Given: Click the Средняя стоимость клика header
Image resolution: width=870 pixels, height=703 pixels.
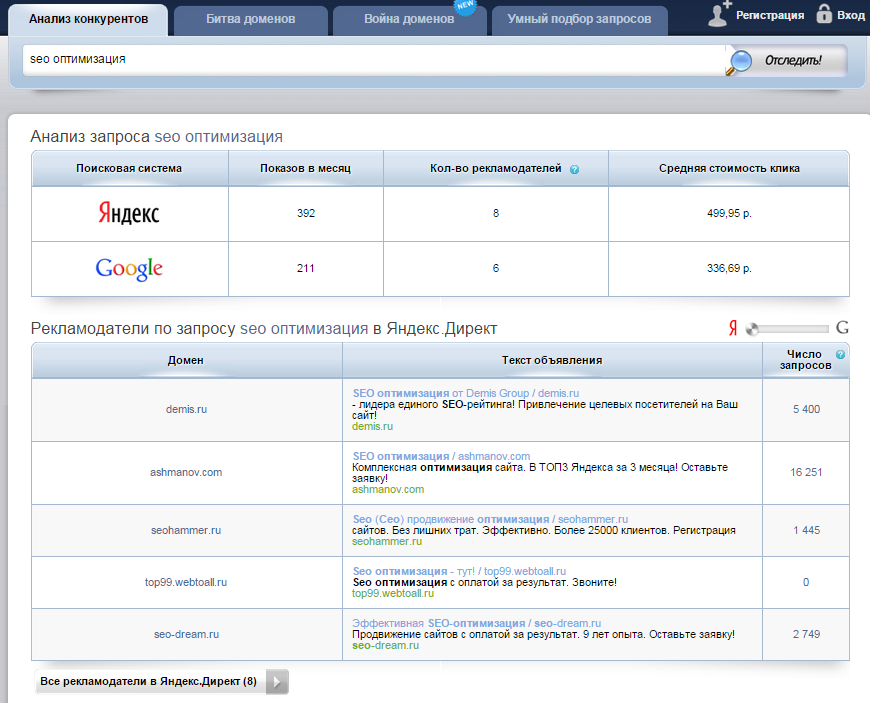Looking at the screenshot, I should (729, 169).
